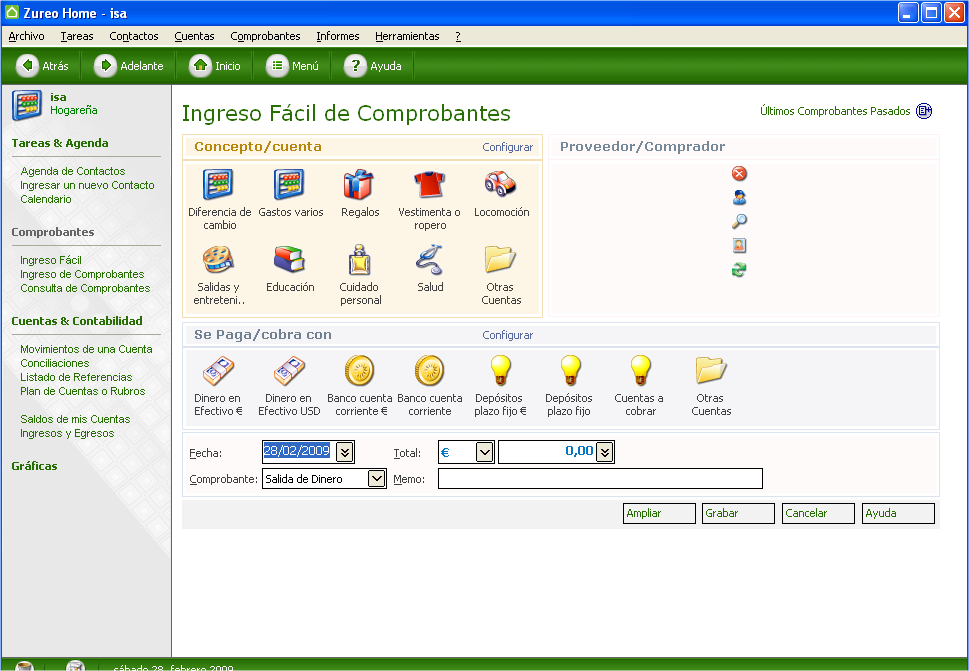This screenshot has width=969, height=671.
Task: Click into the Memo text field
Action: coord(600,478)
